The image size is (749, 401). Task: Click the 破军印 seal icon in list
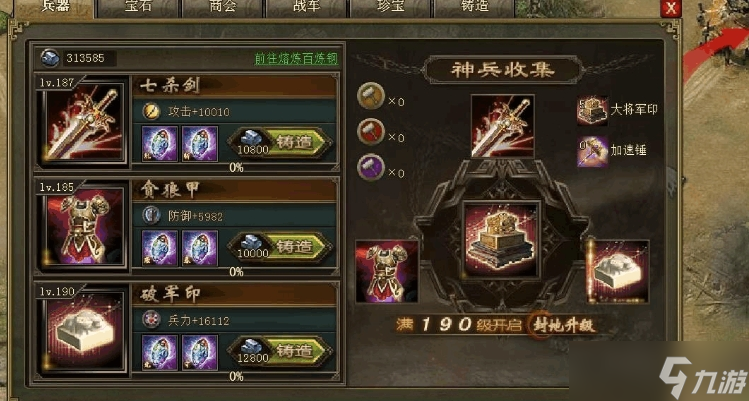(83, 331)
